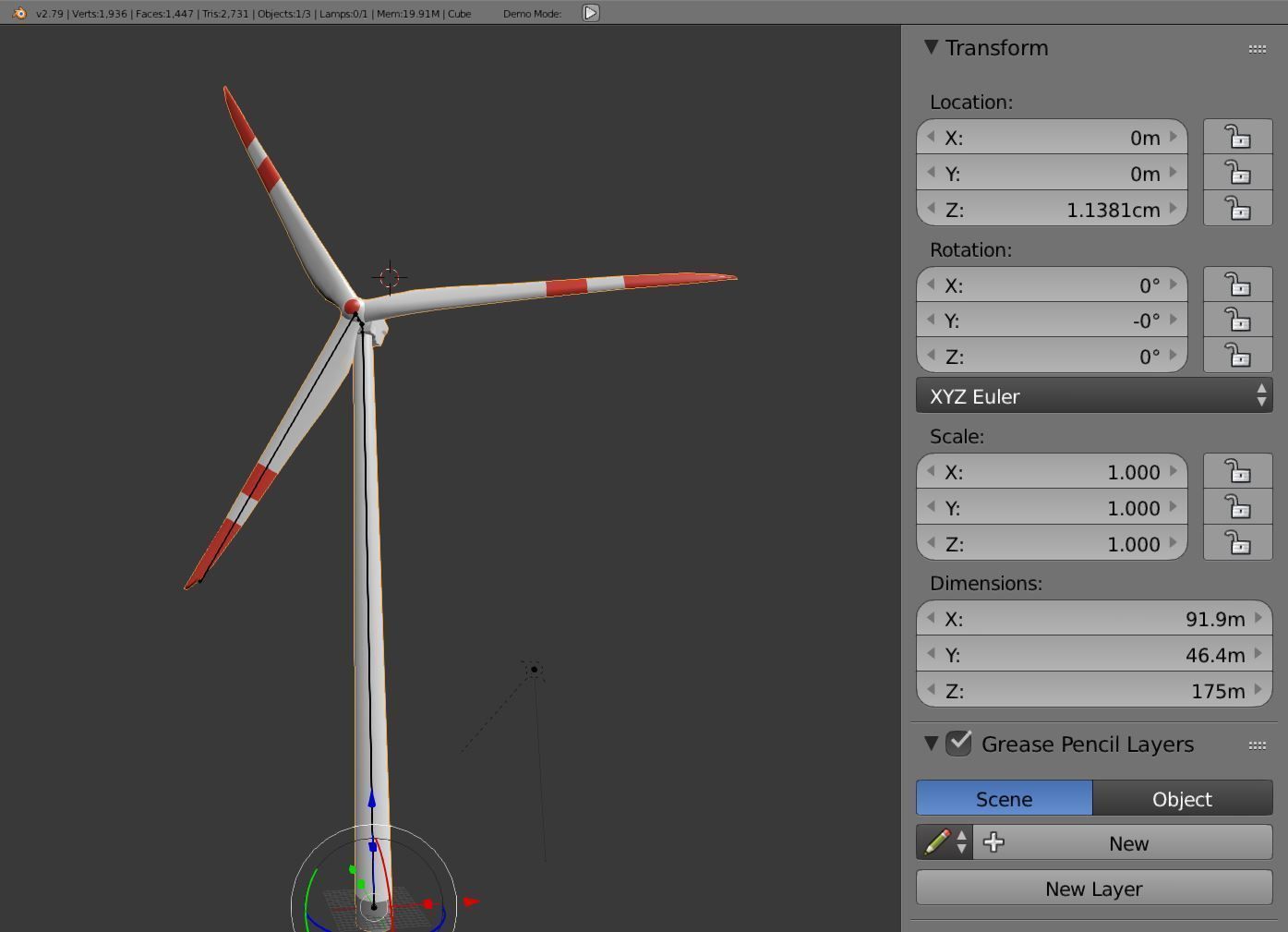The image size is (1288, 932).
Task: Select the lamp object in the viewport
Action: [534, 670]
